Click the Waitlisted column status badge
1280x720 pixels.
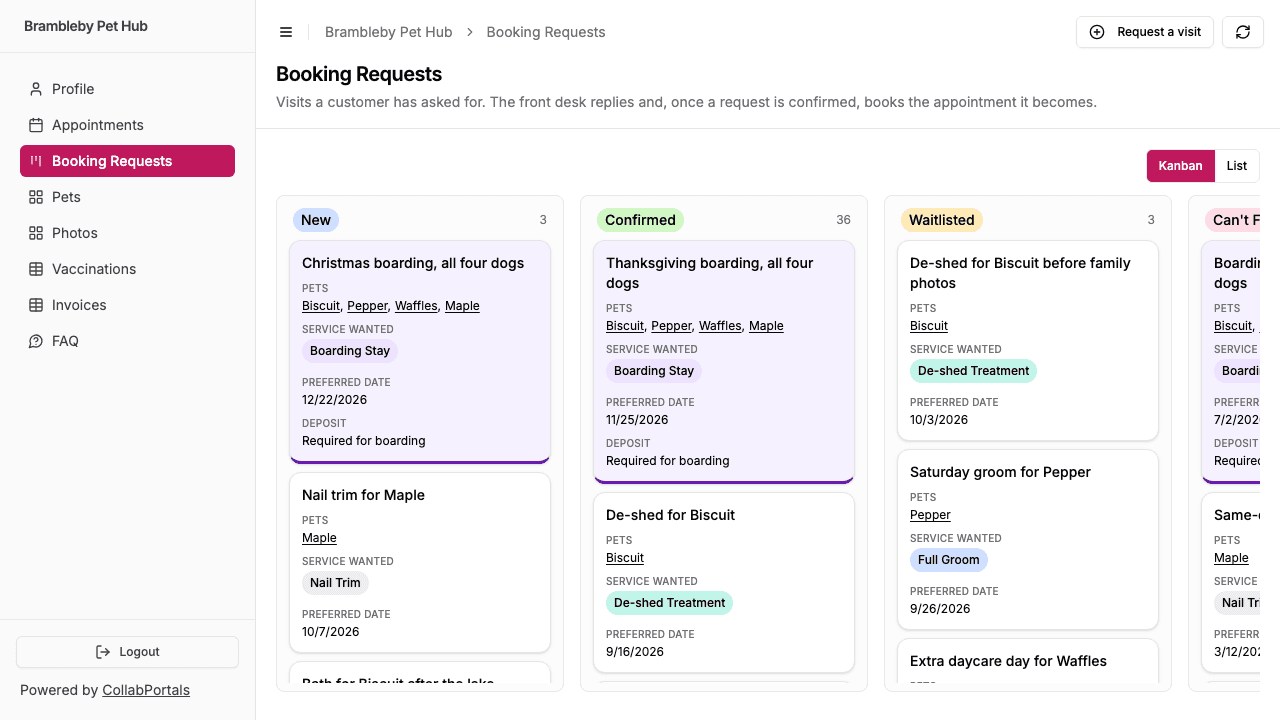pyautogui.click(x=942, y=220)
